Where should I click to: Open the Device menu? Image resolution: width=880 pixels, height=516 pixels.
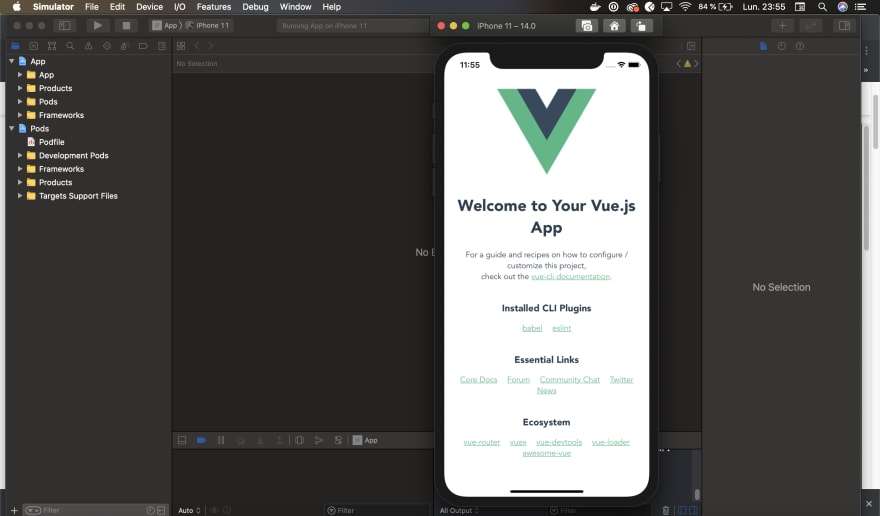pyautogui.click(x=149, y=7)
